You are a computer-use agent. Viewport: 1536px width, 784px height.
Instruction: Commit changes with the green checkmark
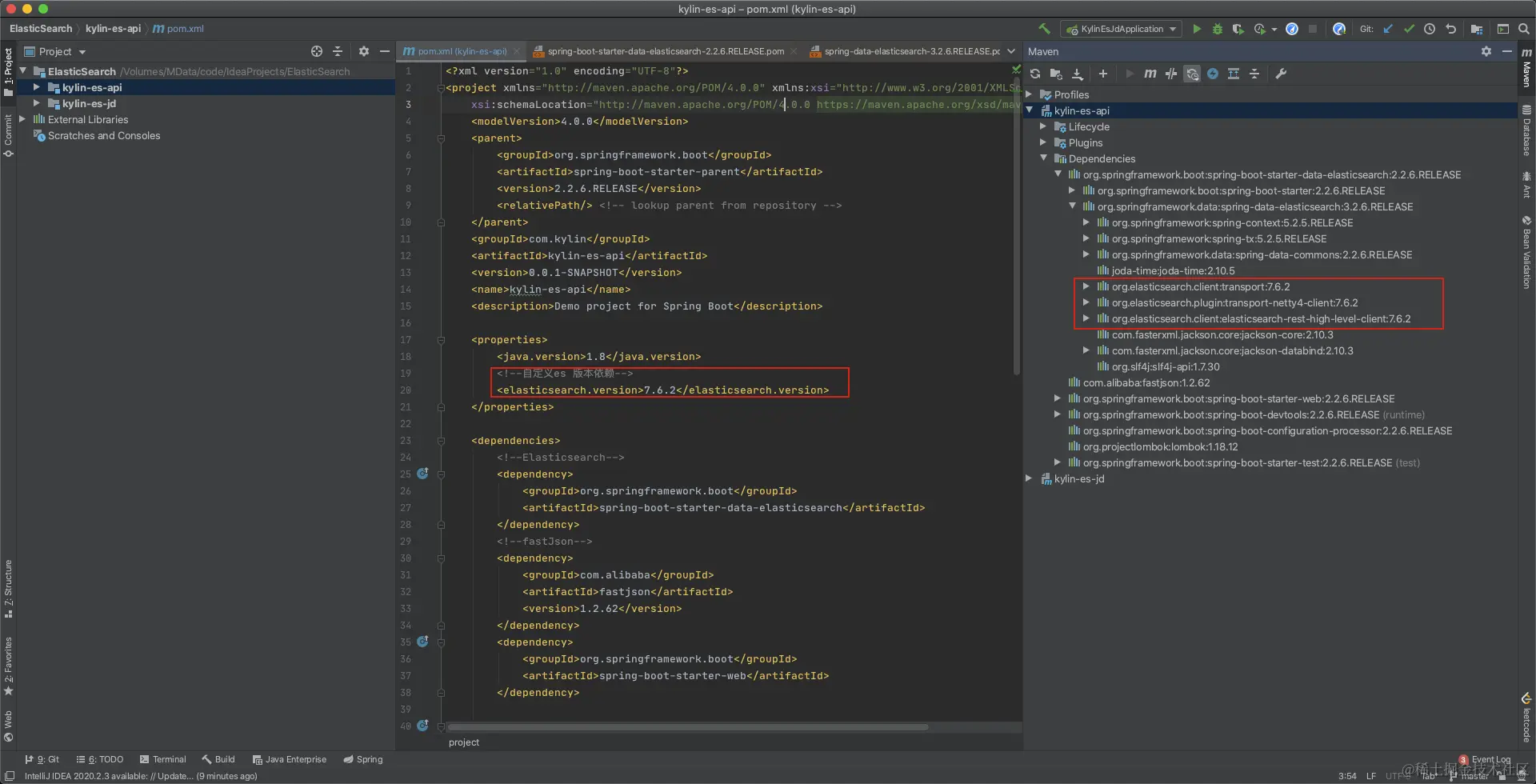[x=1409, y=29]
